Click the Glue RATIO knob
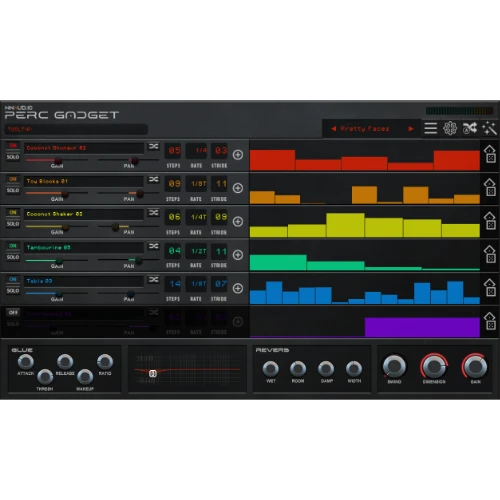The image size is (500, 500). [105, 362]
